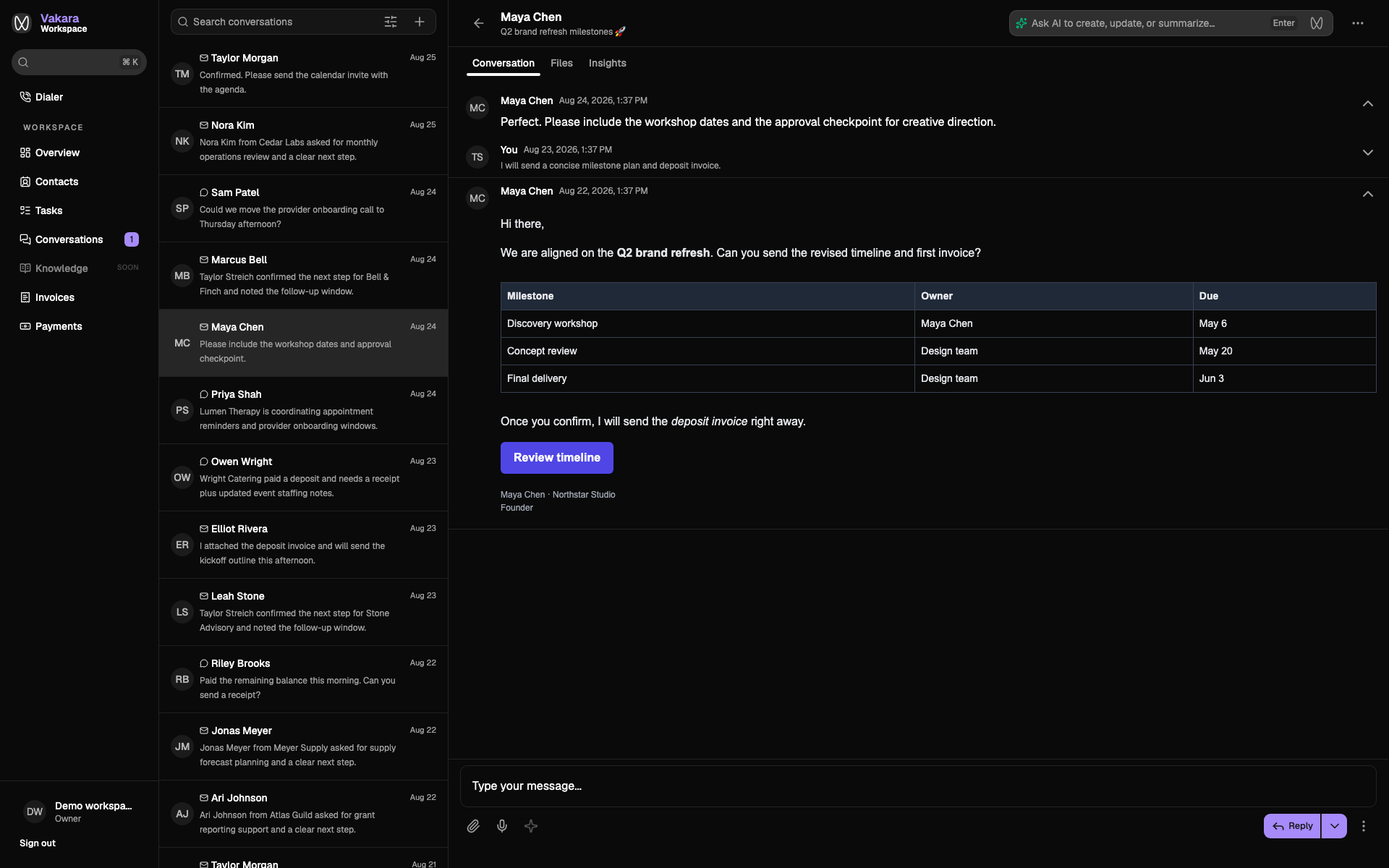
Task: Click the NK avatar for Nora Kim
Action: click(182, 141)
